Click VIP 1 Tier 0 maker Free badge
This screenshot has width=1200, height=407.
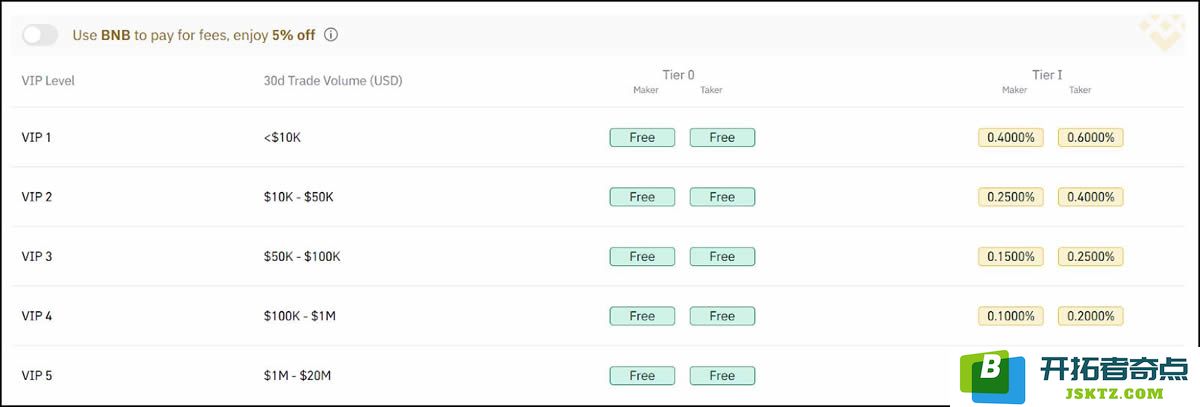[x=642, y=137]
